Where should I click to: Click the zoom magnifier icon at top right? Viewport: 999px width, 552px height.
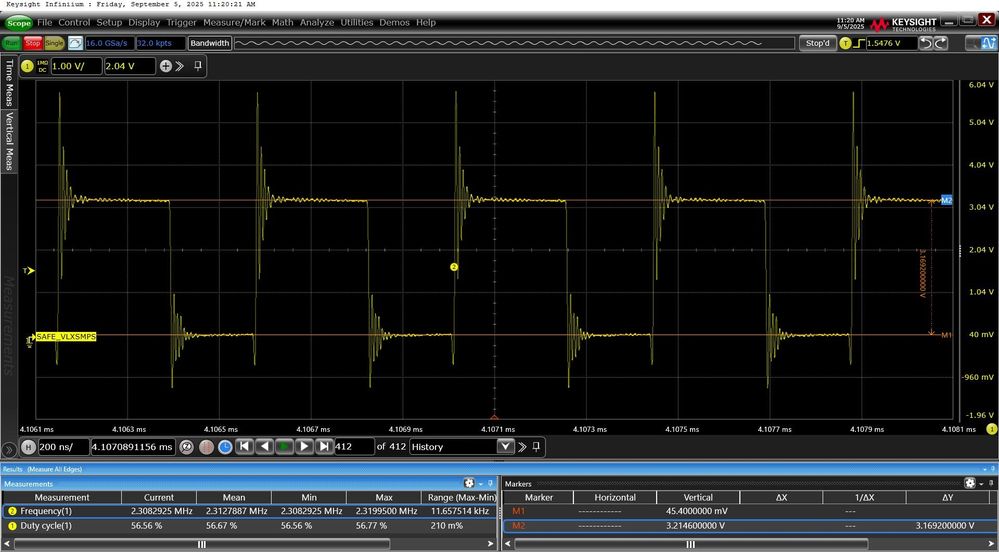(x=973, y=43)
